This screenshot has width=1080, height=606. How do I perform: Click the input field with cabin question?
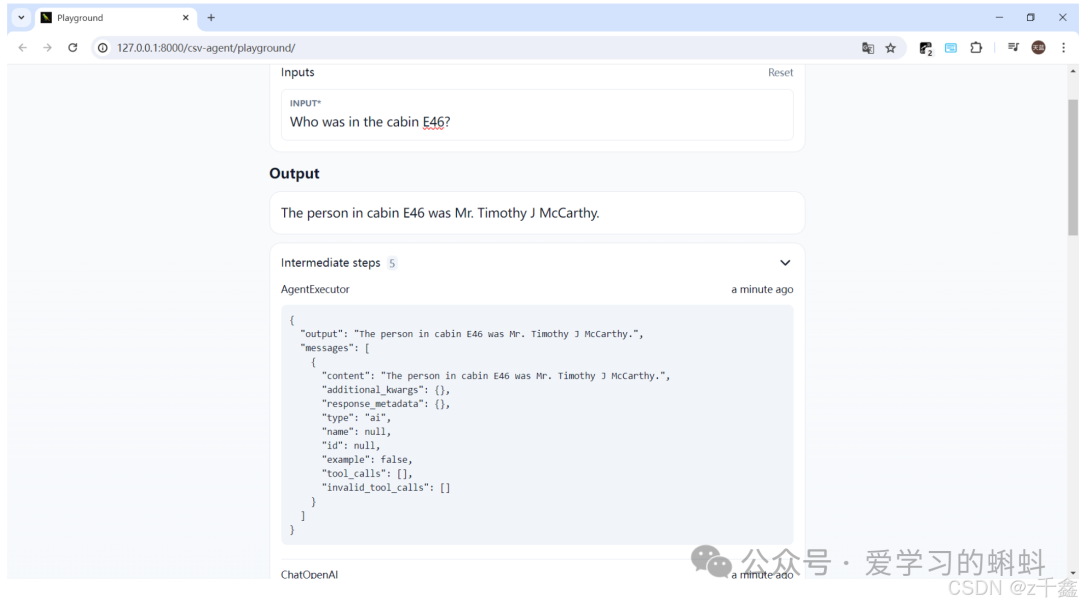coord(537,122)
